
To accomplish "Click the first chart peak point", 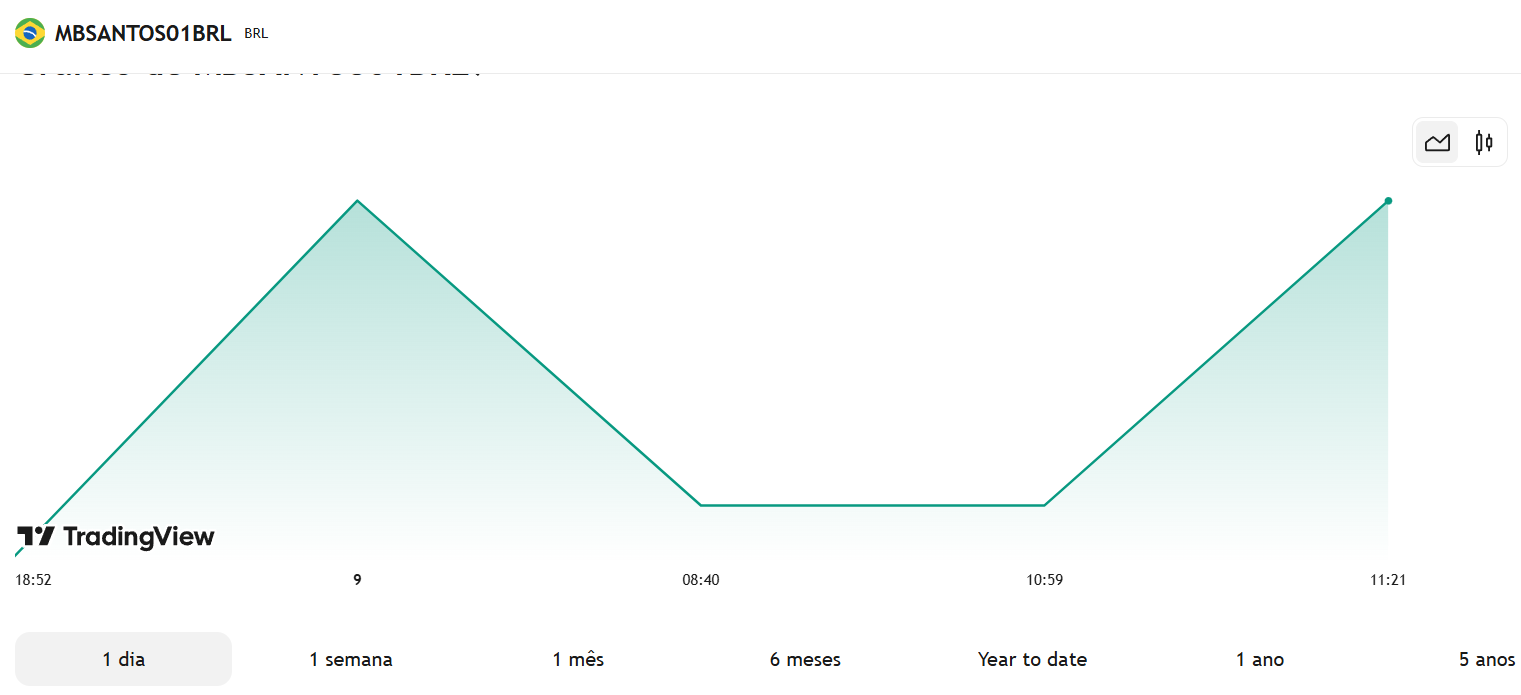I will pyautogui.click(x=357, y=201).
